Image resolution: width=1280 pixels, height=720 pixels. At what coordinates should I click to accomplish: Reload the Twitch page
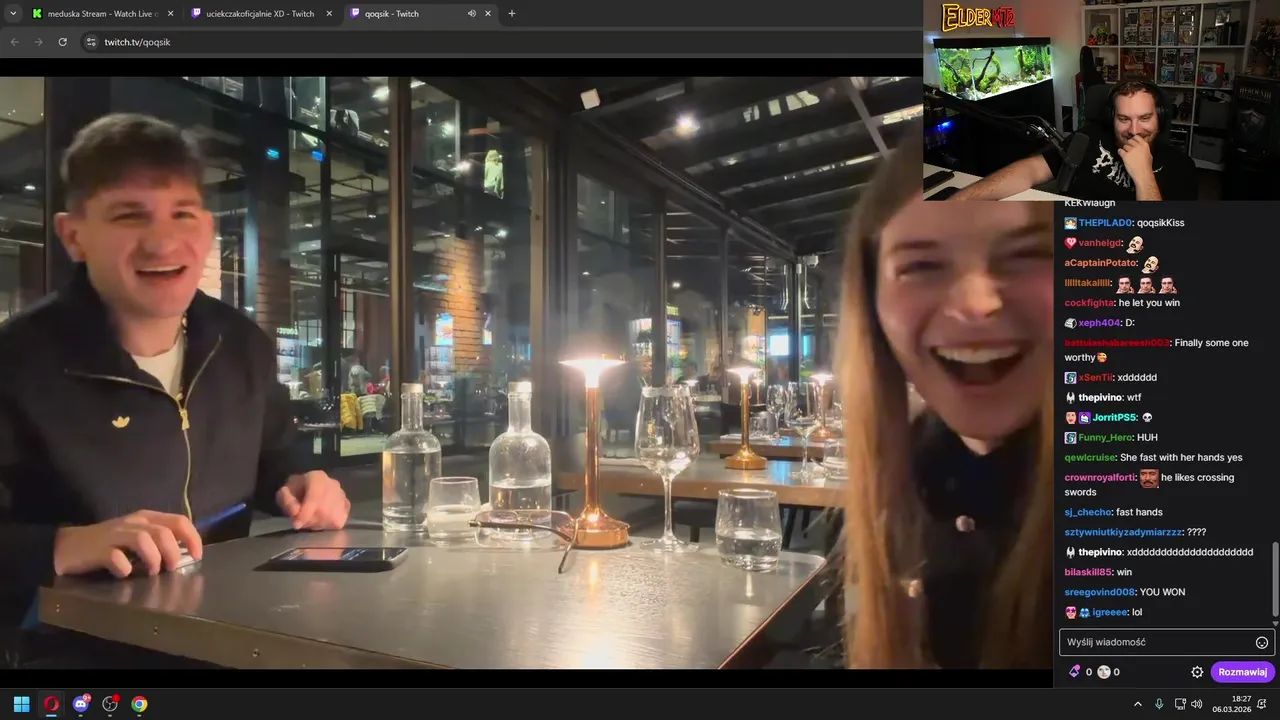tap(62, 42)
